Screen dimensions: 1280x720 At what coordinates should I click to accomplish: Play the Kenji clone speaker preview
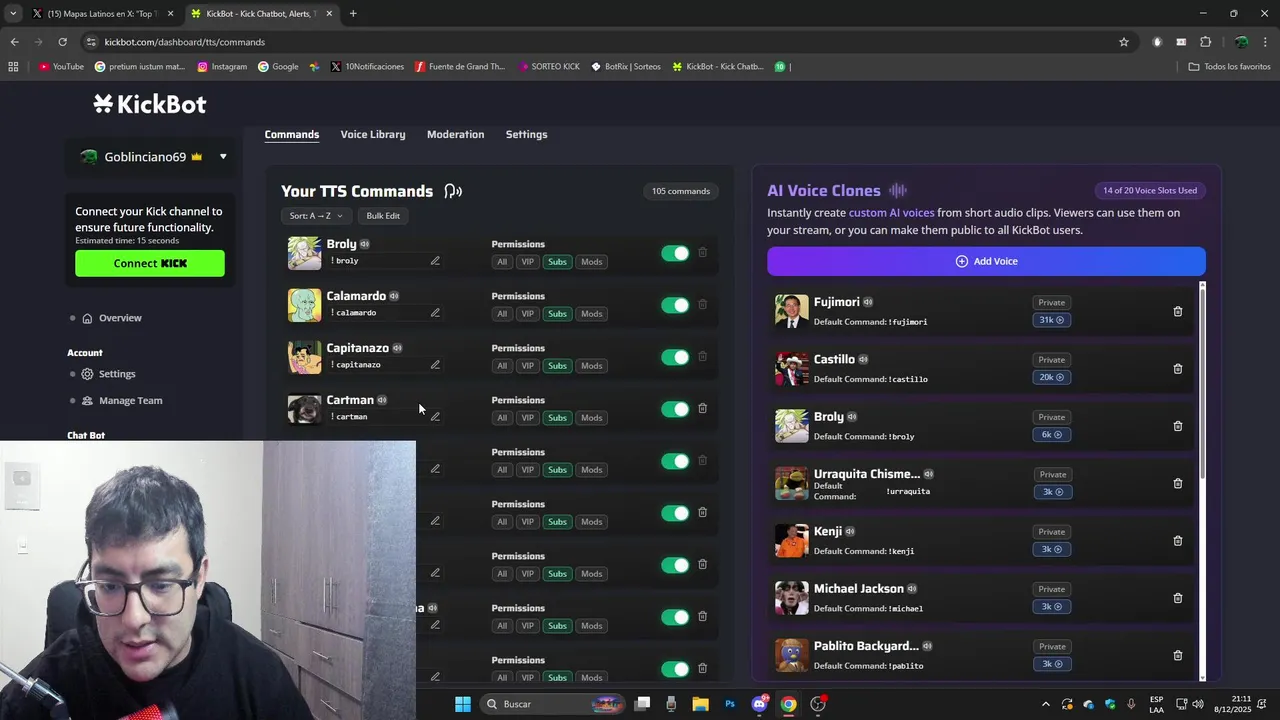[x=850, y=532]
